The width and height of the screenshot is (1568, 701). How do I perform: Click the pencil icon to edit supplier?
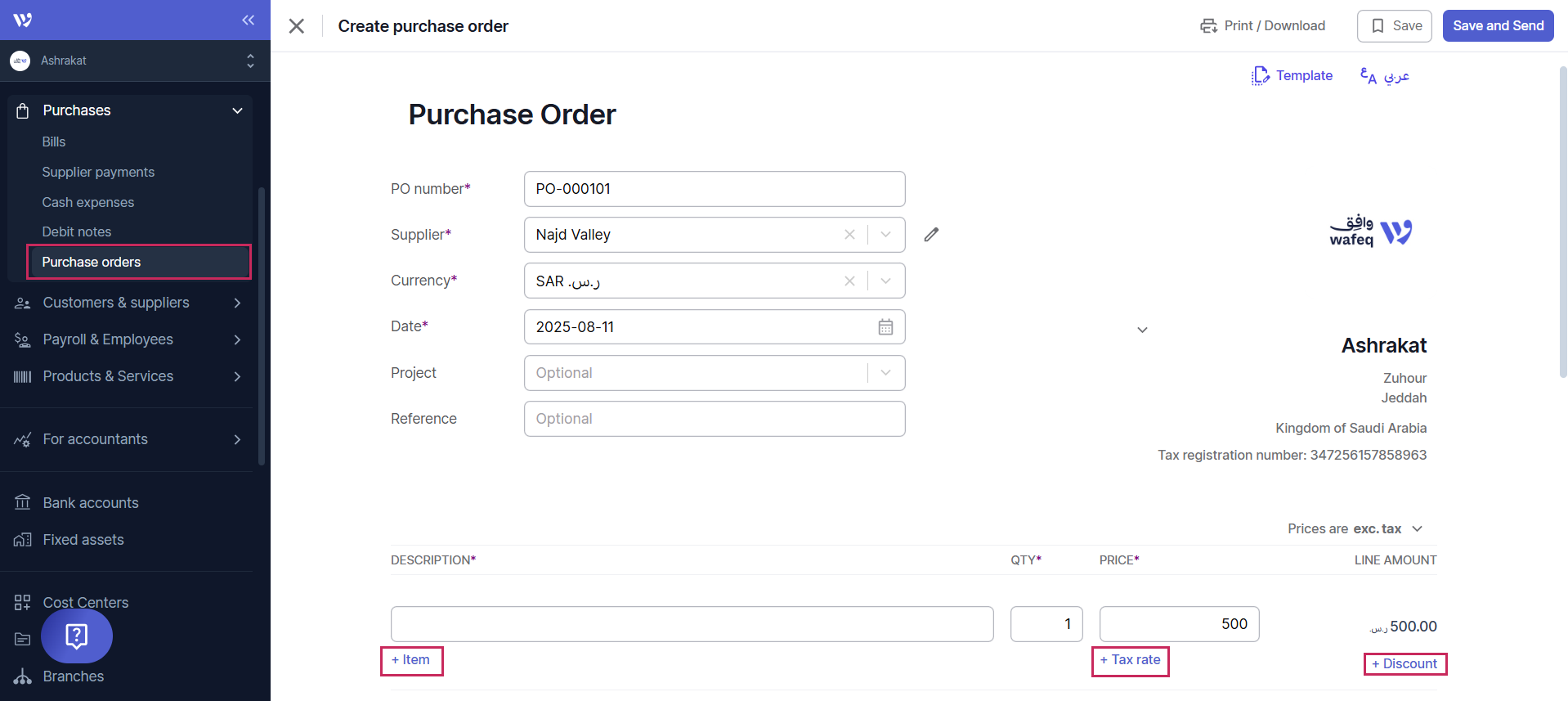click(931, 235)
